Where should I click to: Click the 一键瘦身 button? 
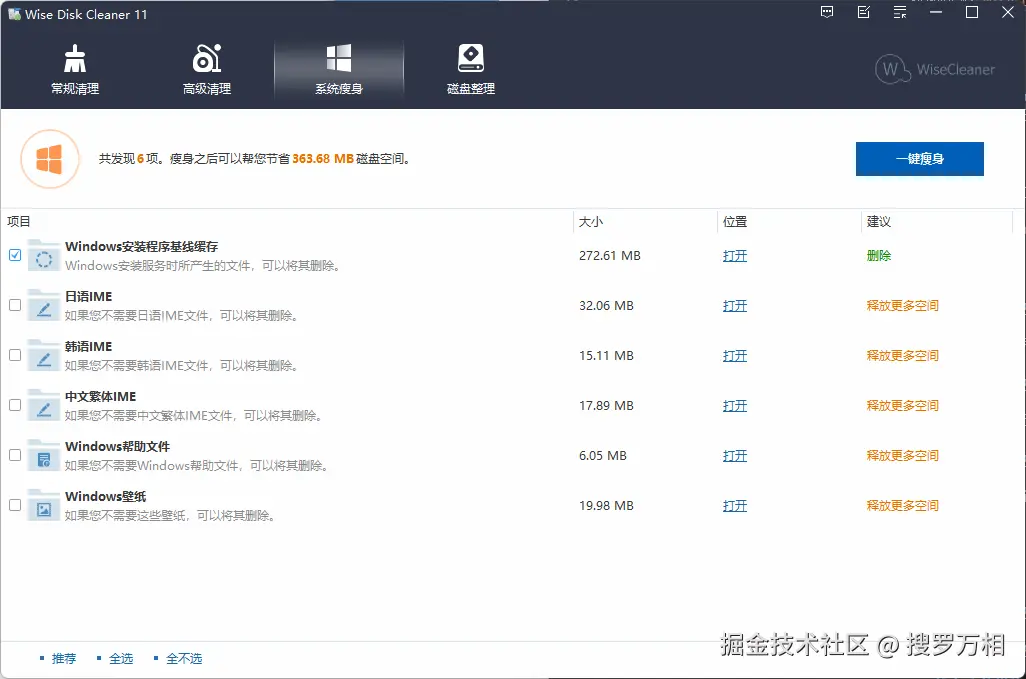pyautogui.click(x=919, y=159)
